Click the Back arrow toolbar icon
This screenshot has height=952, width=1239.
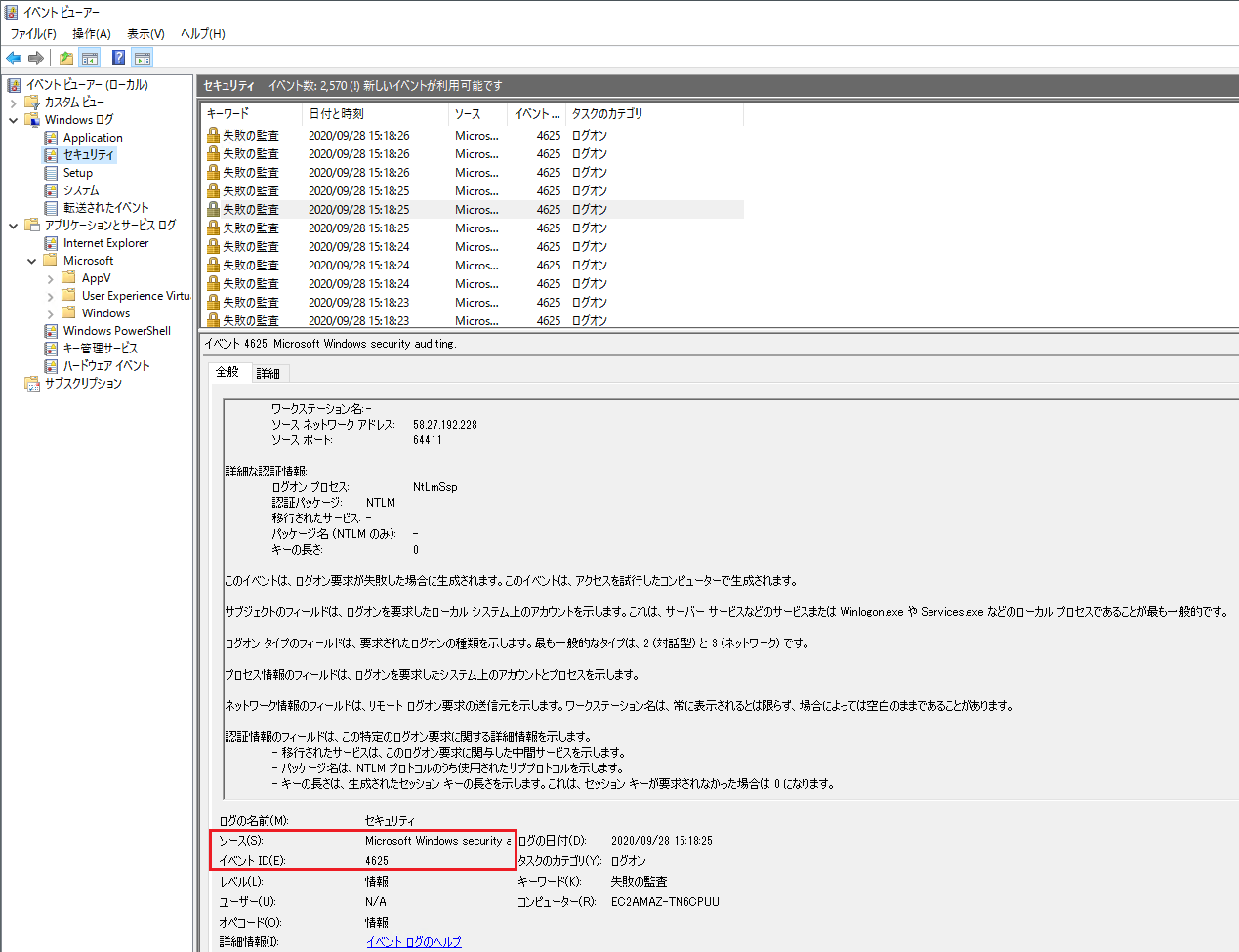coord(14,58)
